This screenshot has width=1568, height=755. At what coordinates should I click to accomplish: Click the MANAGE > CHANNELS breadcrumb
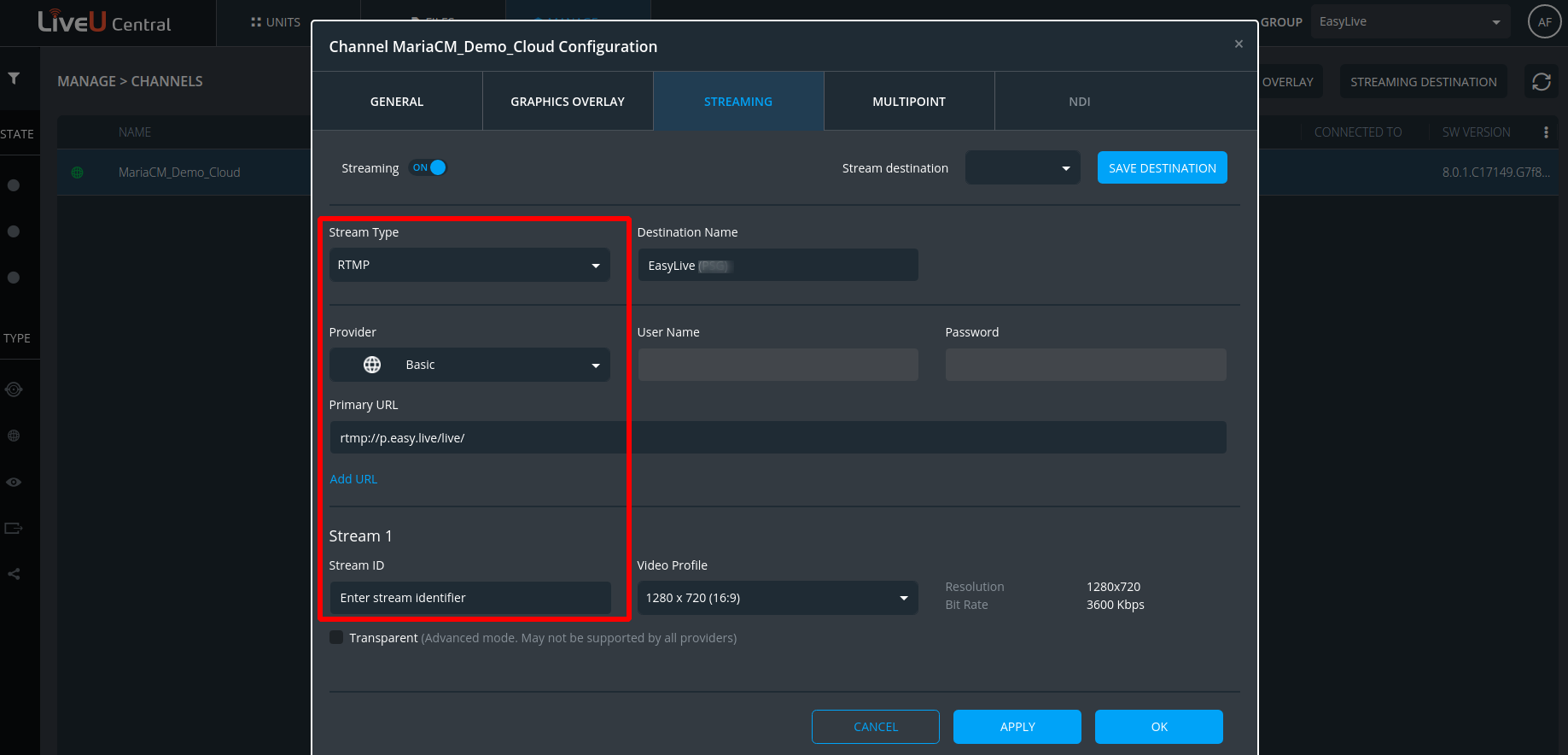[x=130, y=81]
